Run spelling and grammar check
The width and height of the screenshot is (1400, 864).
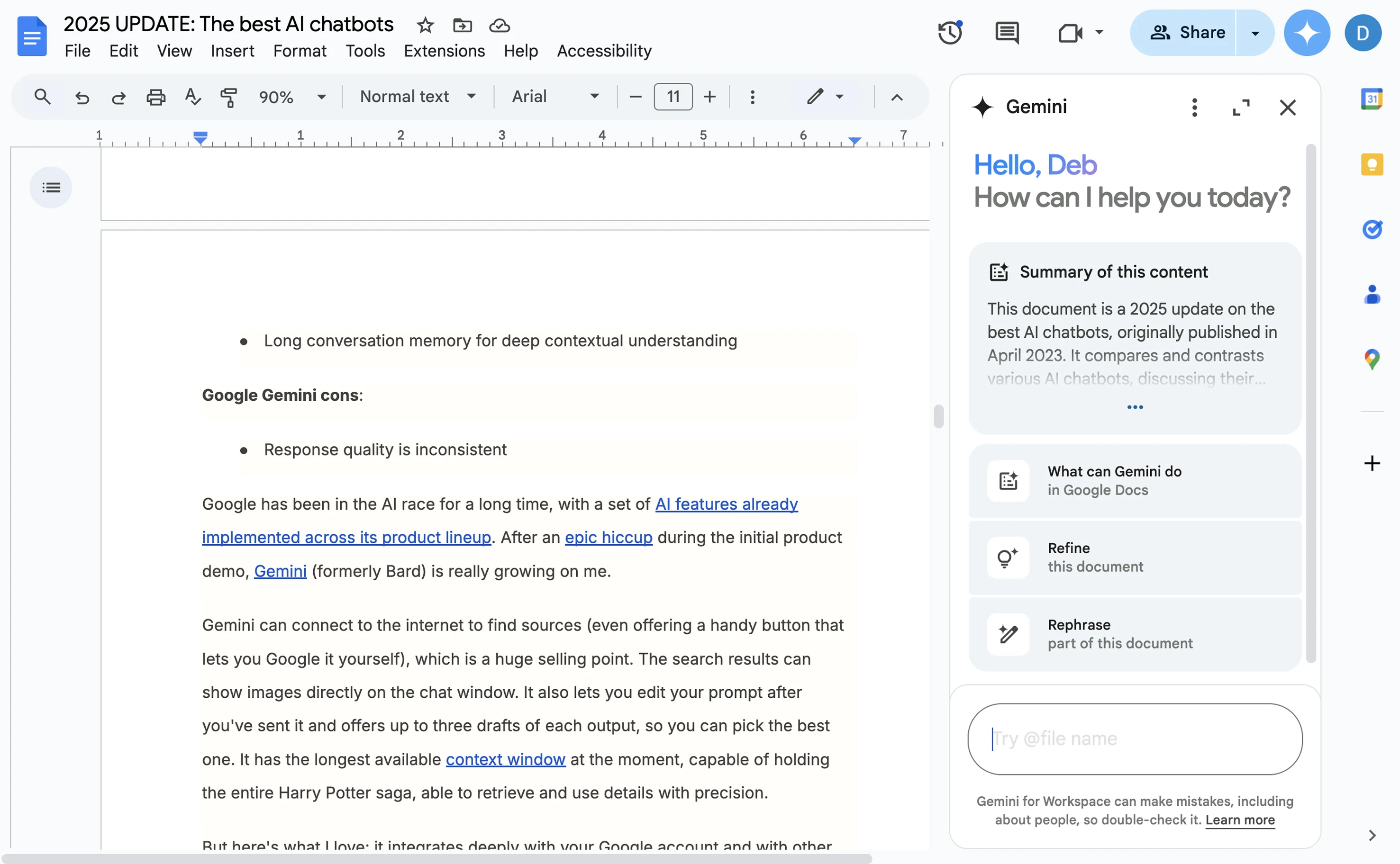point(192,97)
